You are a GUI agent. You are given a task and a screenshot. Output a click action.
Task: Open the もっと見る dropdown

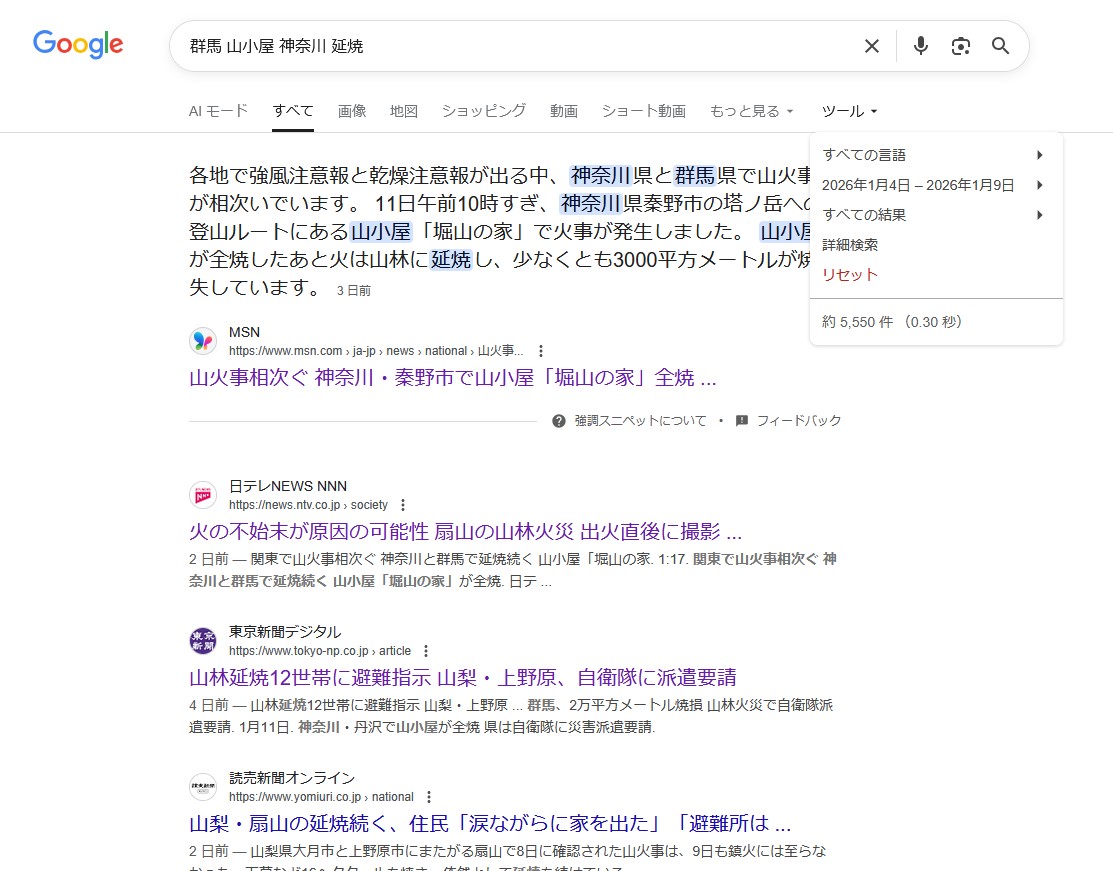[x=751, y=111]
